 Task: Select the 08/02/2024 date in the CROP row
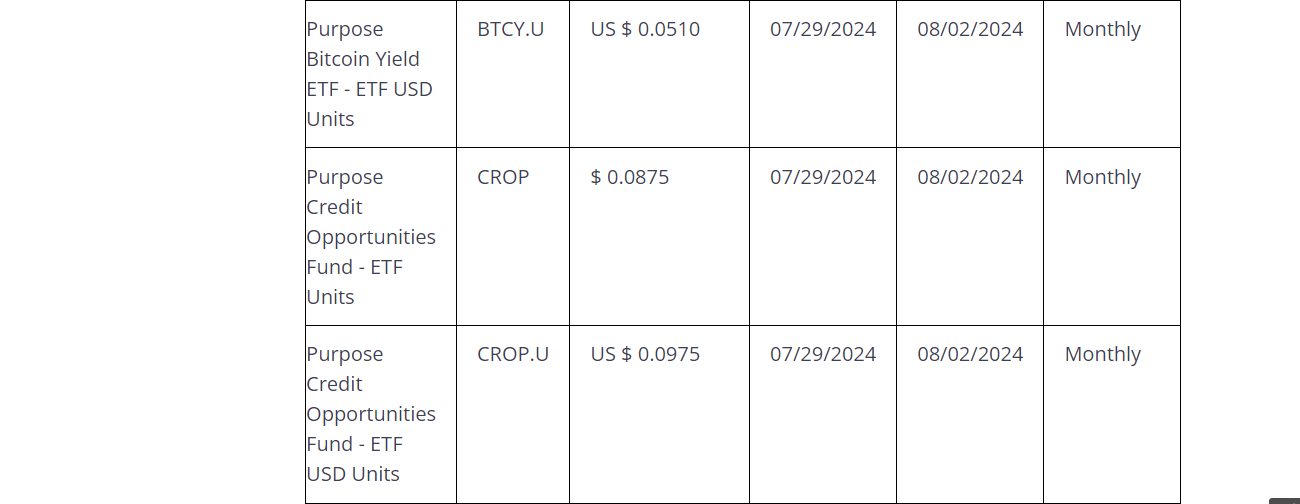tap(970, 177)
